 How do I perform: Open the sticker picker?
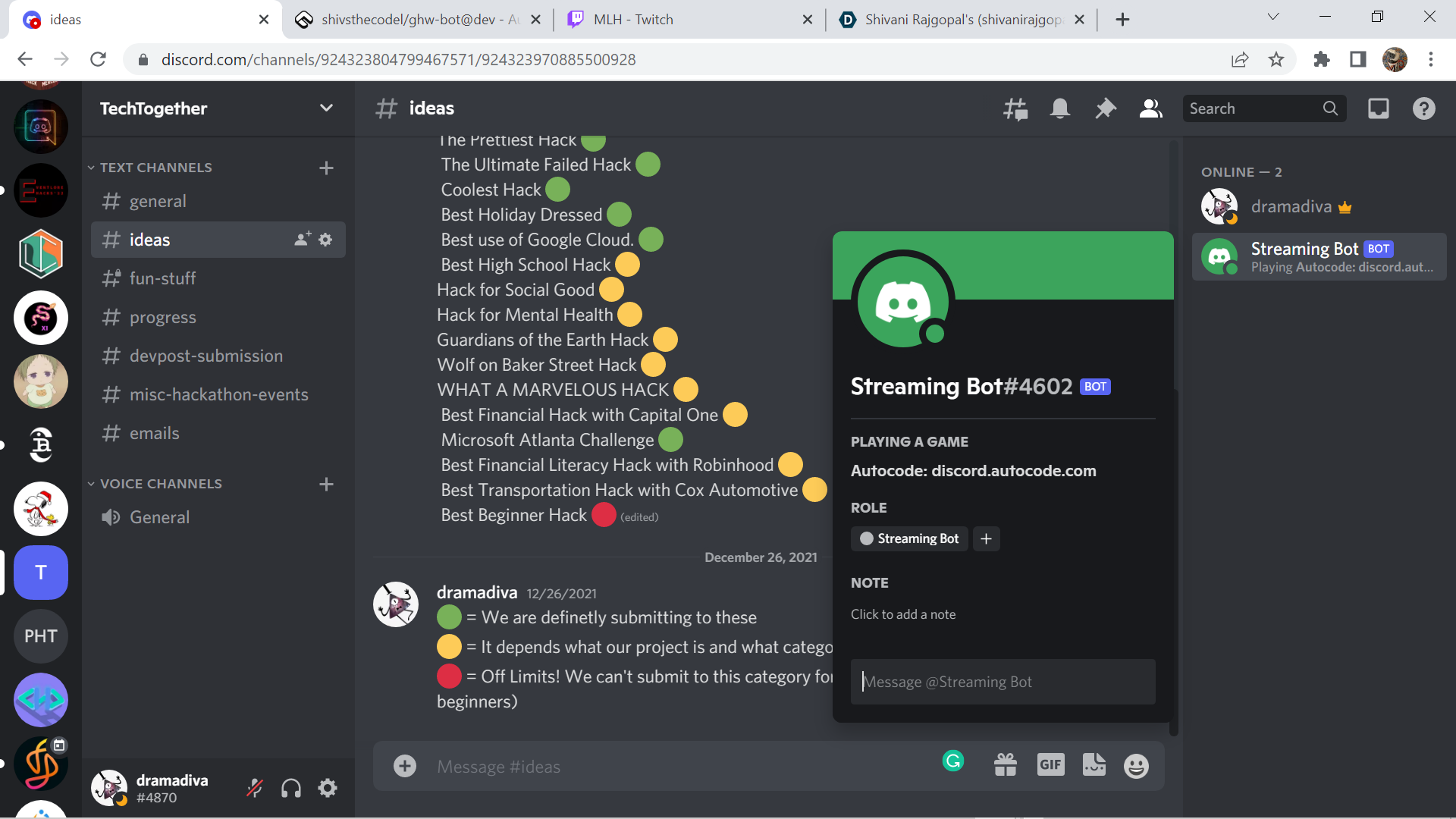coord(1094,765)
